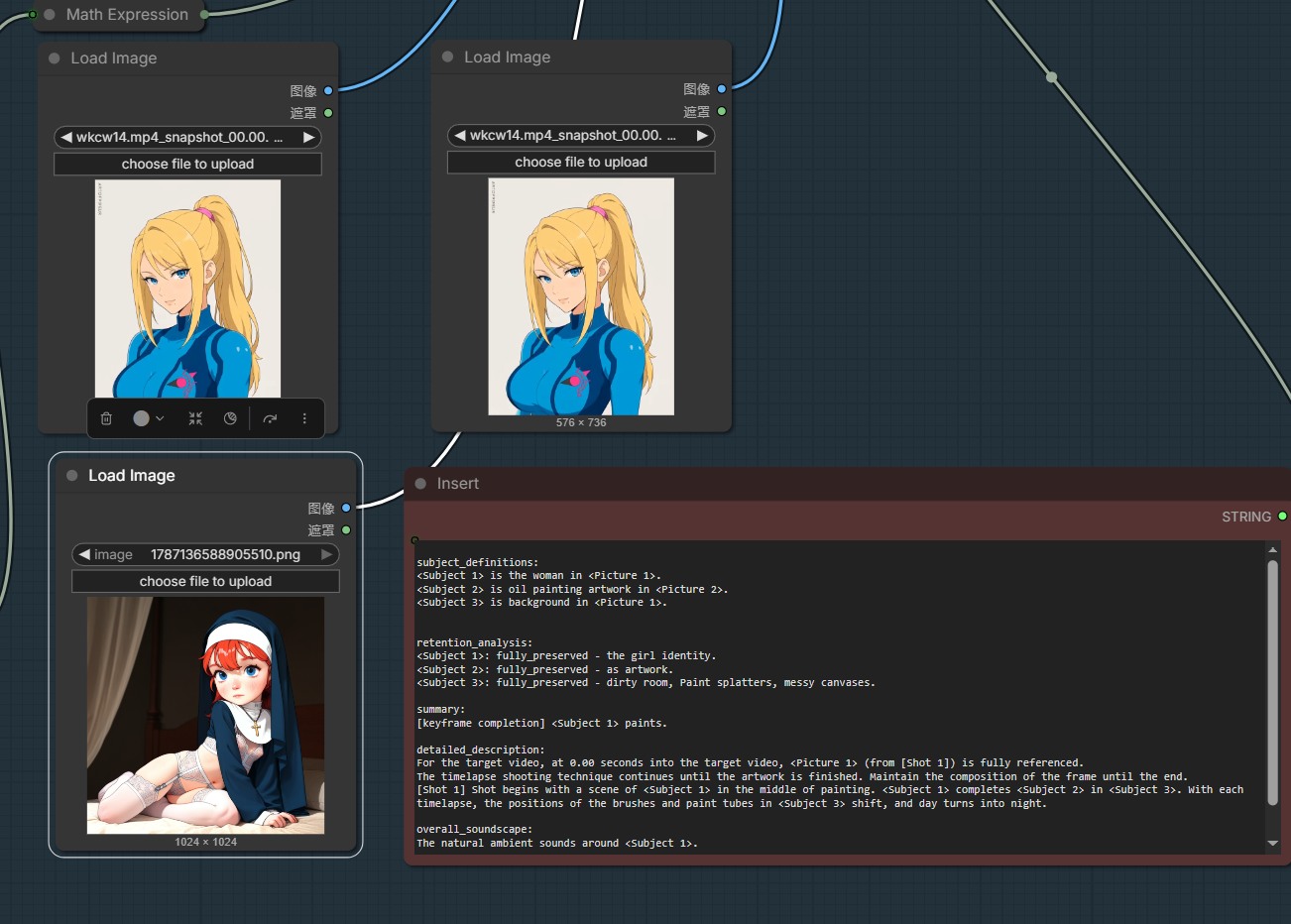This screenshot has height=924, width=1291.
Task: Click choose file to upload in the 576 × 736 node
Action: pos(581,162)
